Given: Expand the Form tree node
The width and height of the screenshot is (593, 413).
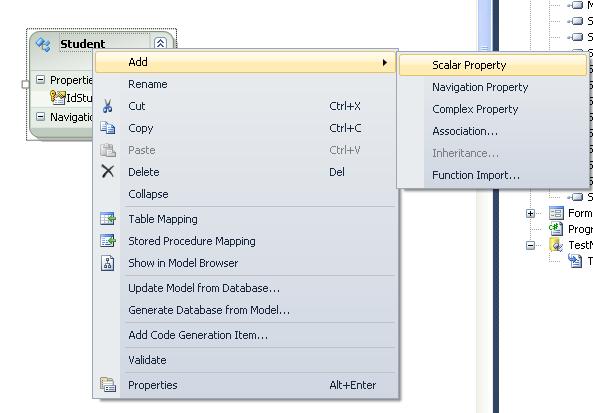Looking at the screenshot, I should (530, 214).
